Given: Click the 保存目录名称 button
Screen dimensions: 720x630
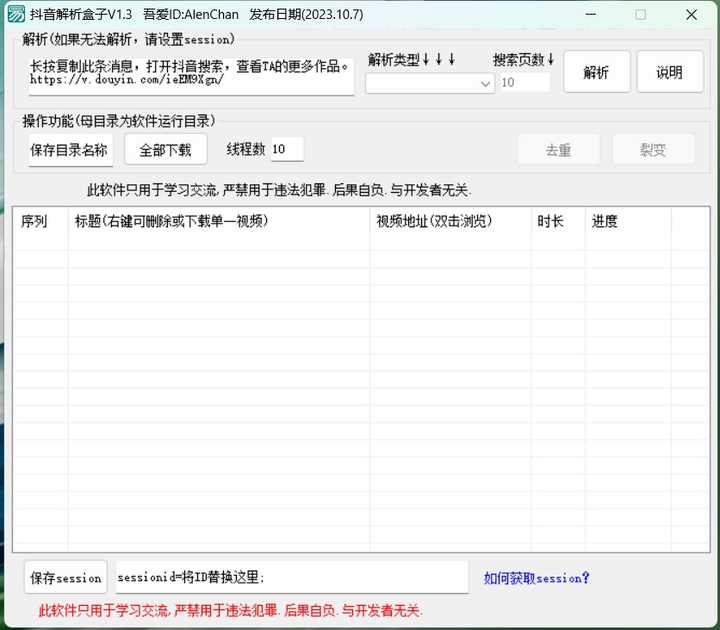Looking at the screenshot, I should tap(71, 150).
